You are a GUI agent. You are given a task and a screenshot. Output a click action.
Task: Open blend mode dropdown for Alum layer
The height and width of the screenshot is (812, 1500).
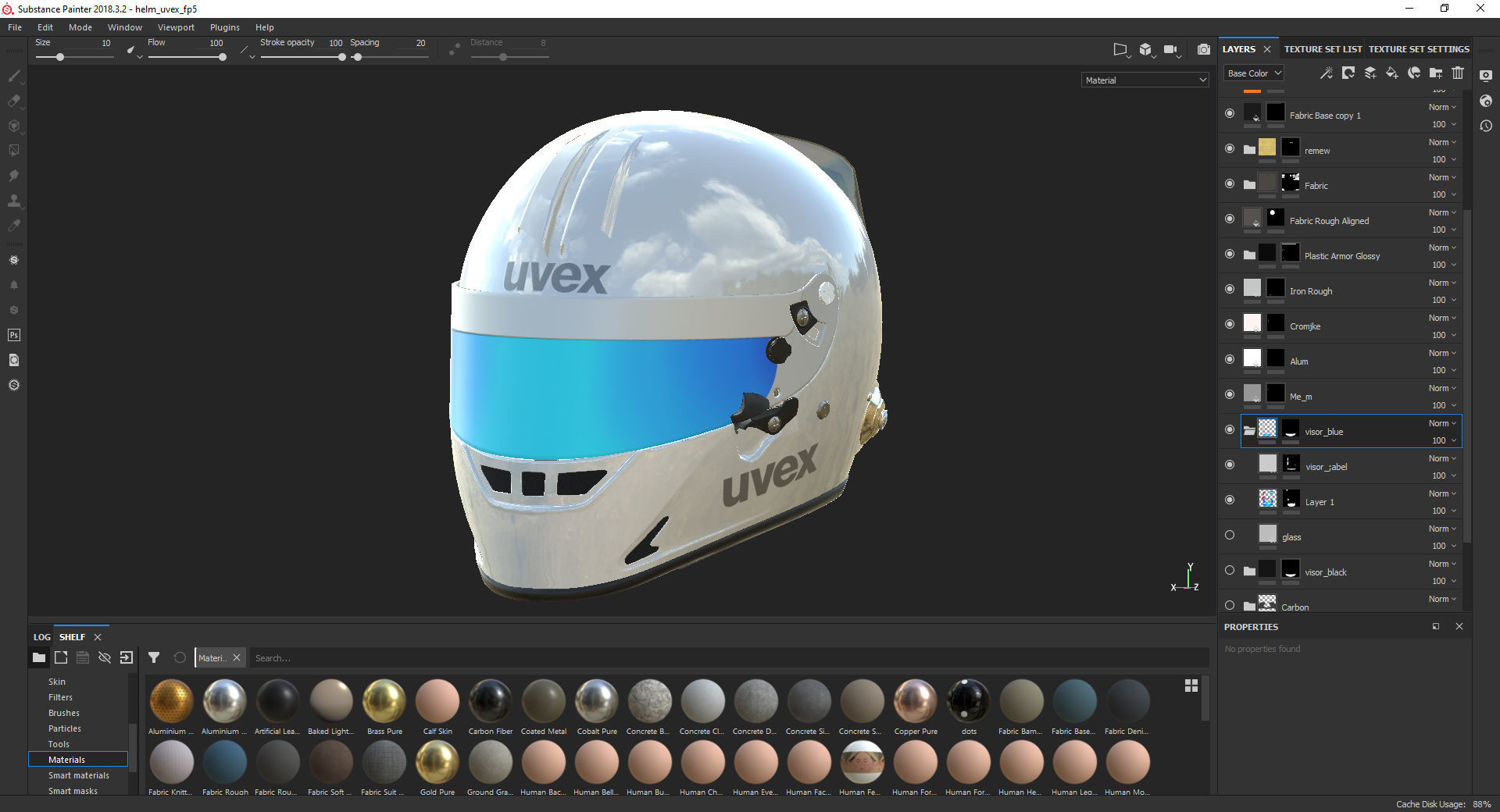click(x=1442, y=353)
